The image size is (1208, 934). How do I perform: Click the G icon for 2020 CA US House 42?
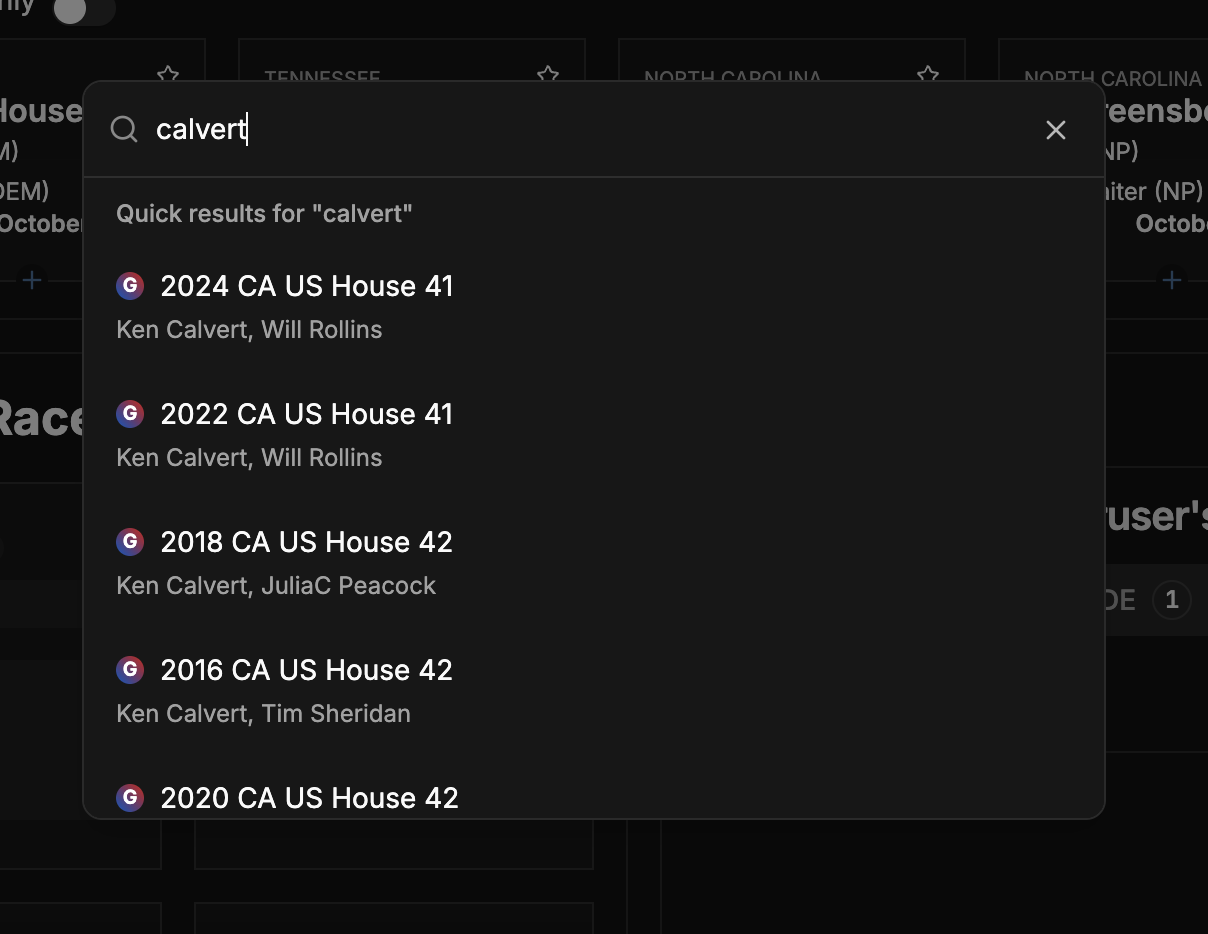pyautogui.click(x=130, y=798)
